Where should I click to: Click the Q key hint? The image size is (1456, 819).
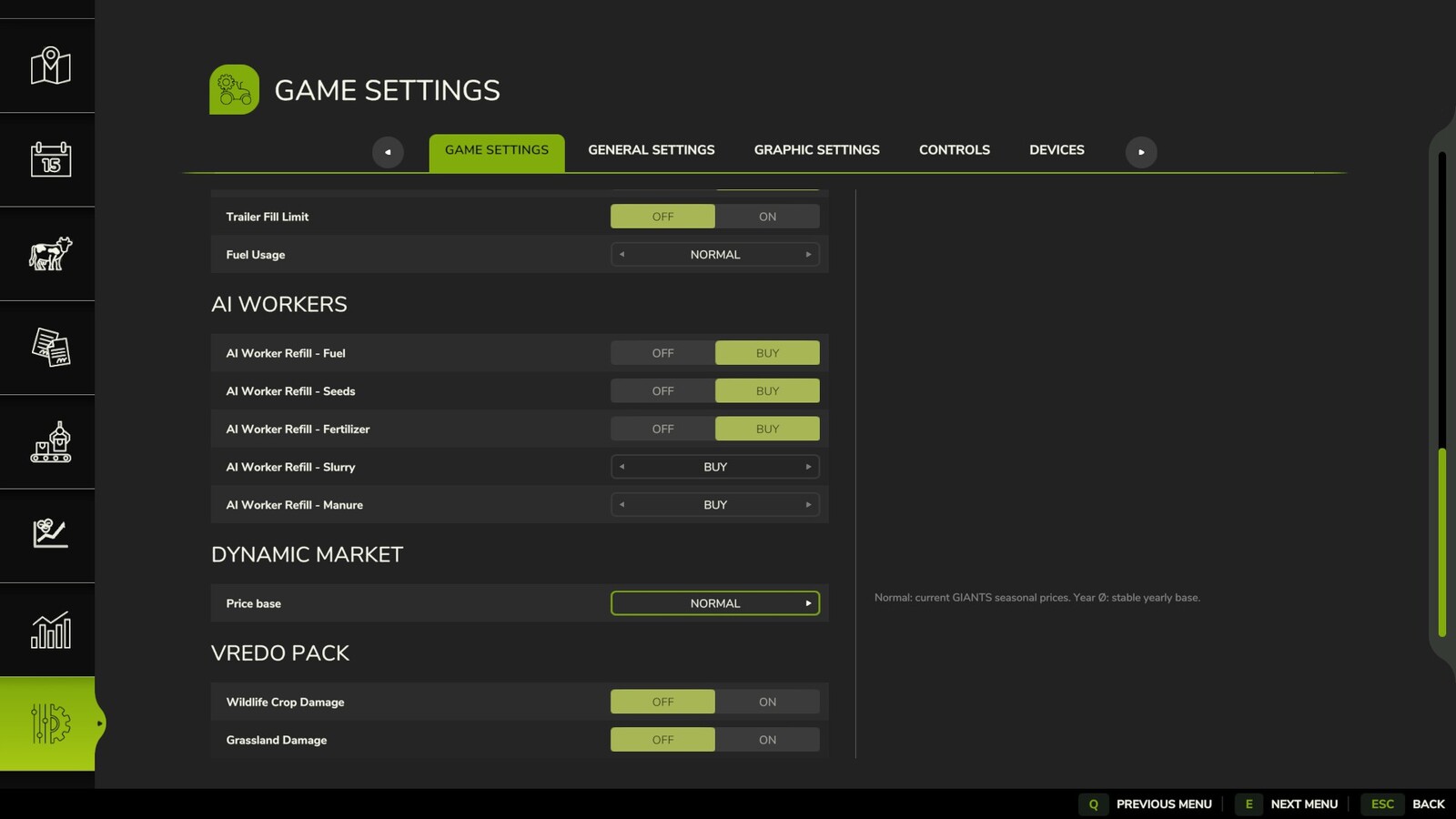point(1093,804)
